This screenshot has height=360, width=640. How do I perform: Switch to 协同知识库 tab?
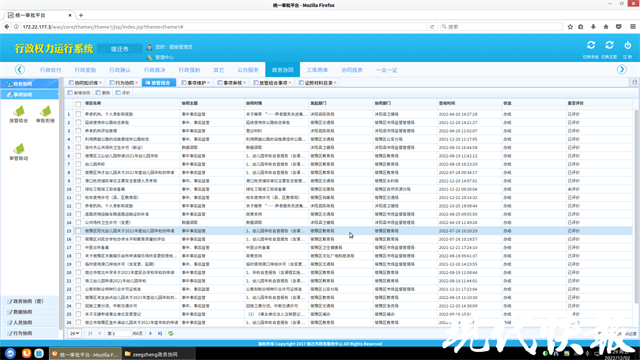pyautogui.click(x=84, y=83)
